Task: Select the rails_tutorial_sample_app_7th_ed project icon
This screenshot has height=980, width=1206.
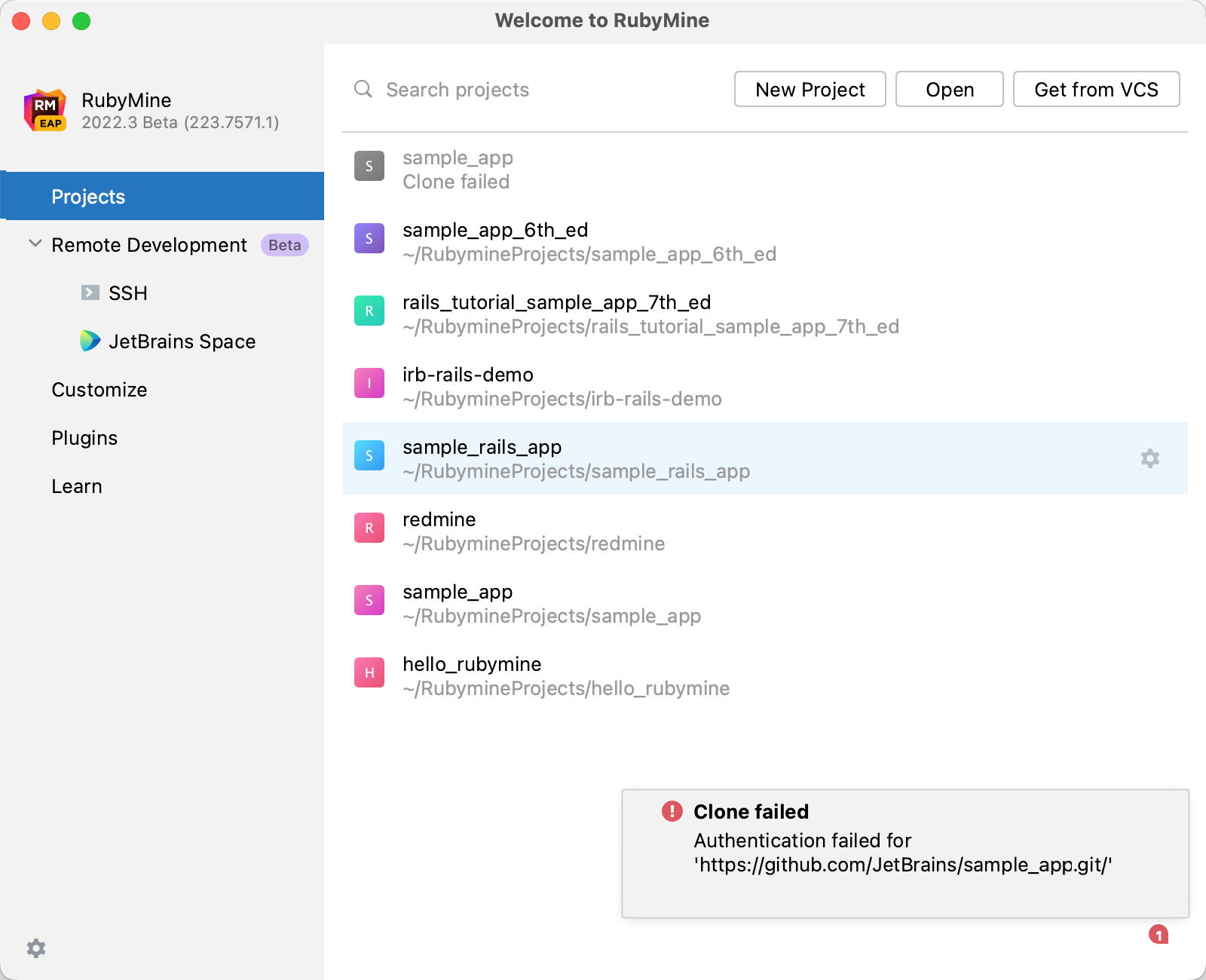Action: pyautogui.click(x=369, y=311)
